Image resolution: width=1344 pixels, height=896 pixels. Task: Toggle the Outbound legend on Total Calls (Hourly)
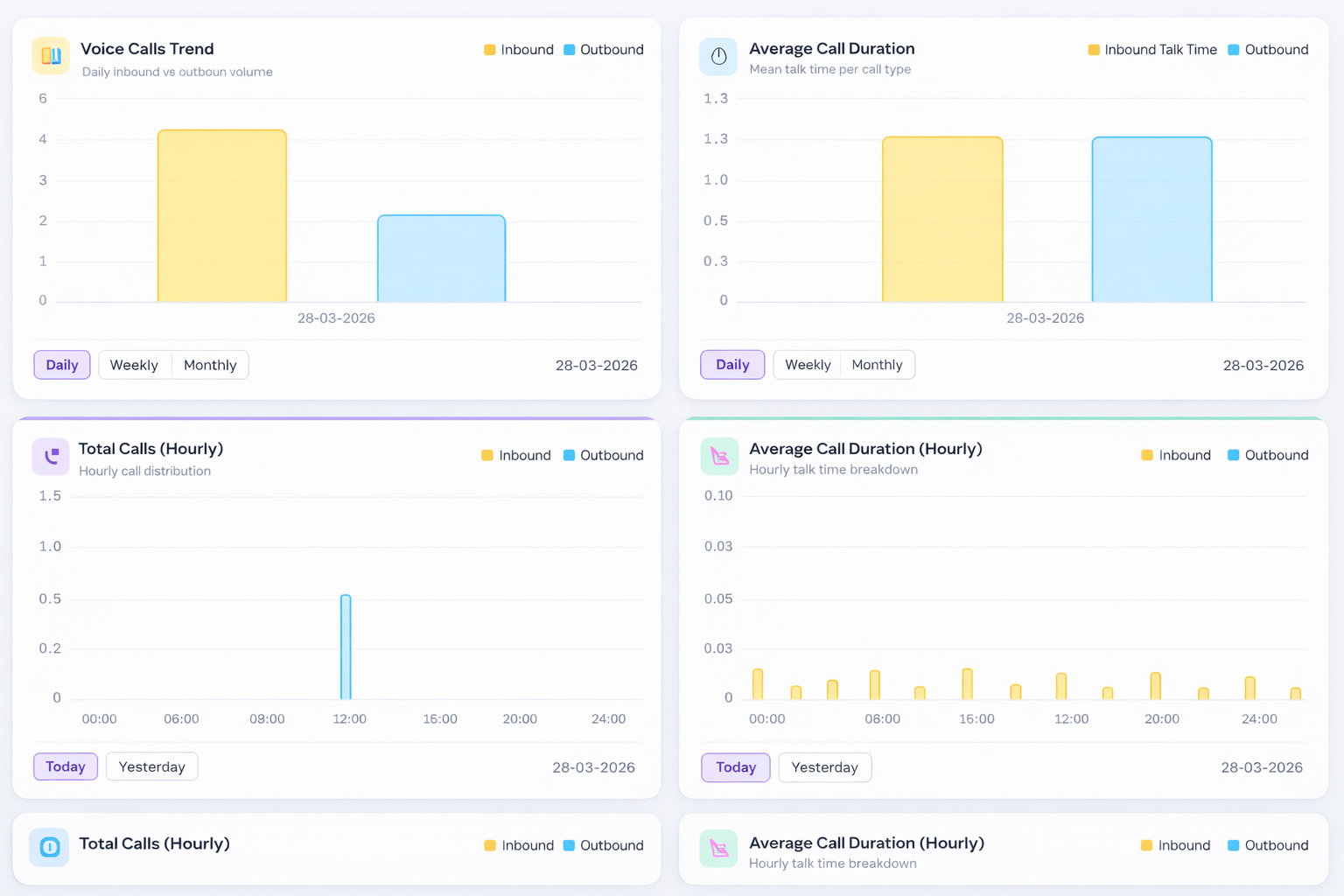603,455
